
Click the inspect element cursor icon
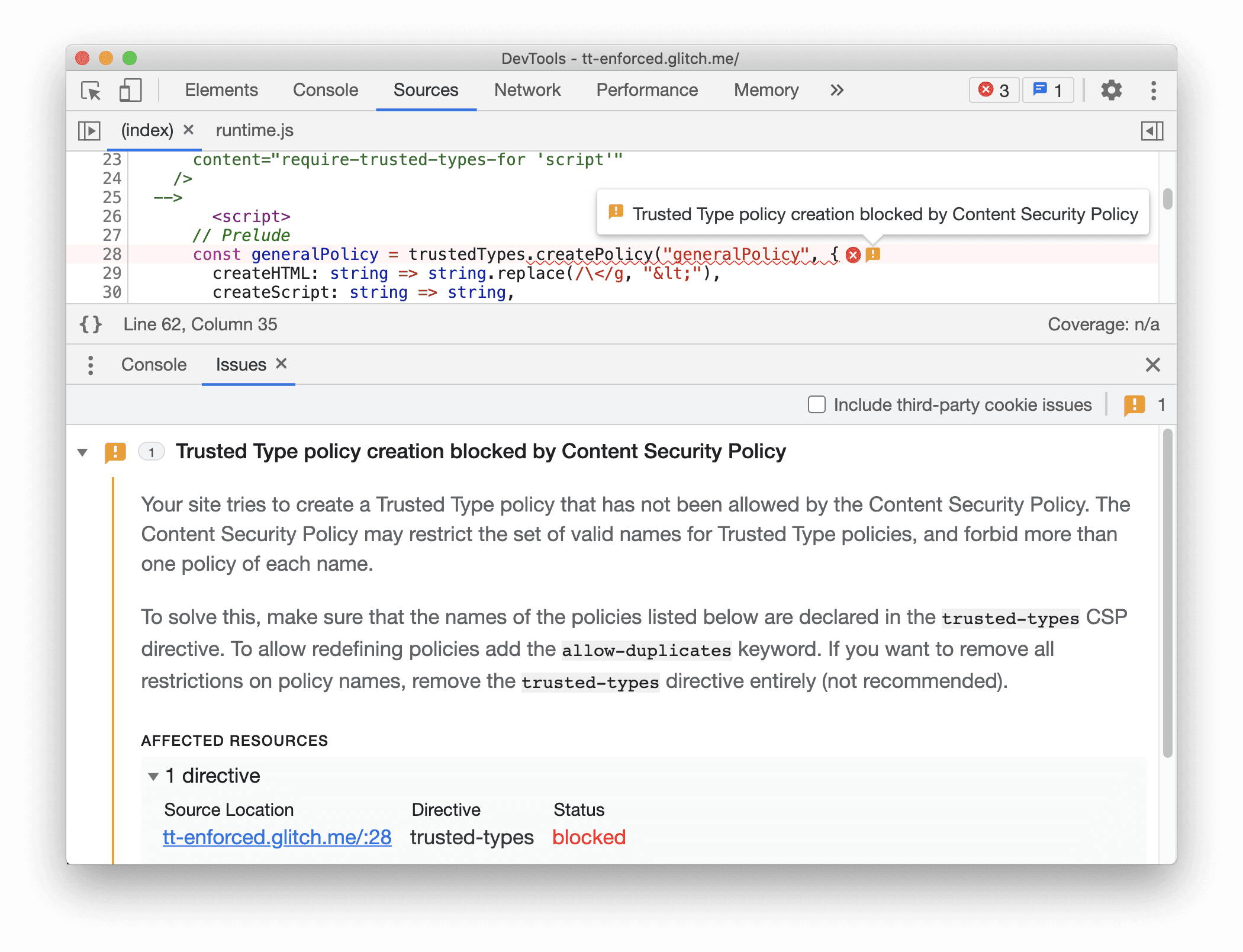91,90
